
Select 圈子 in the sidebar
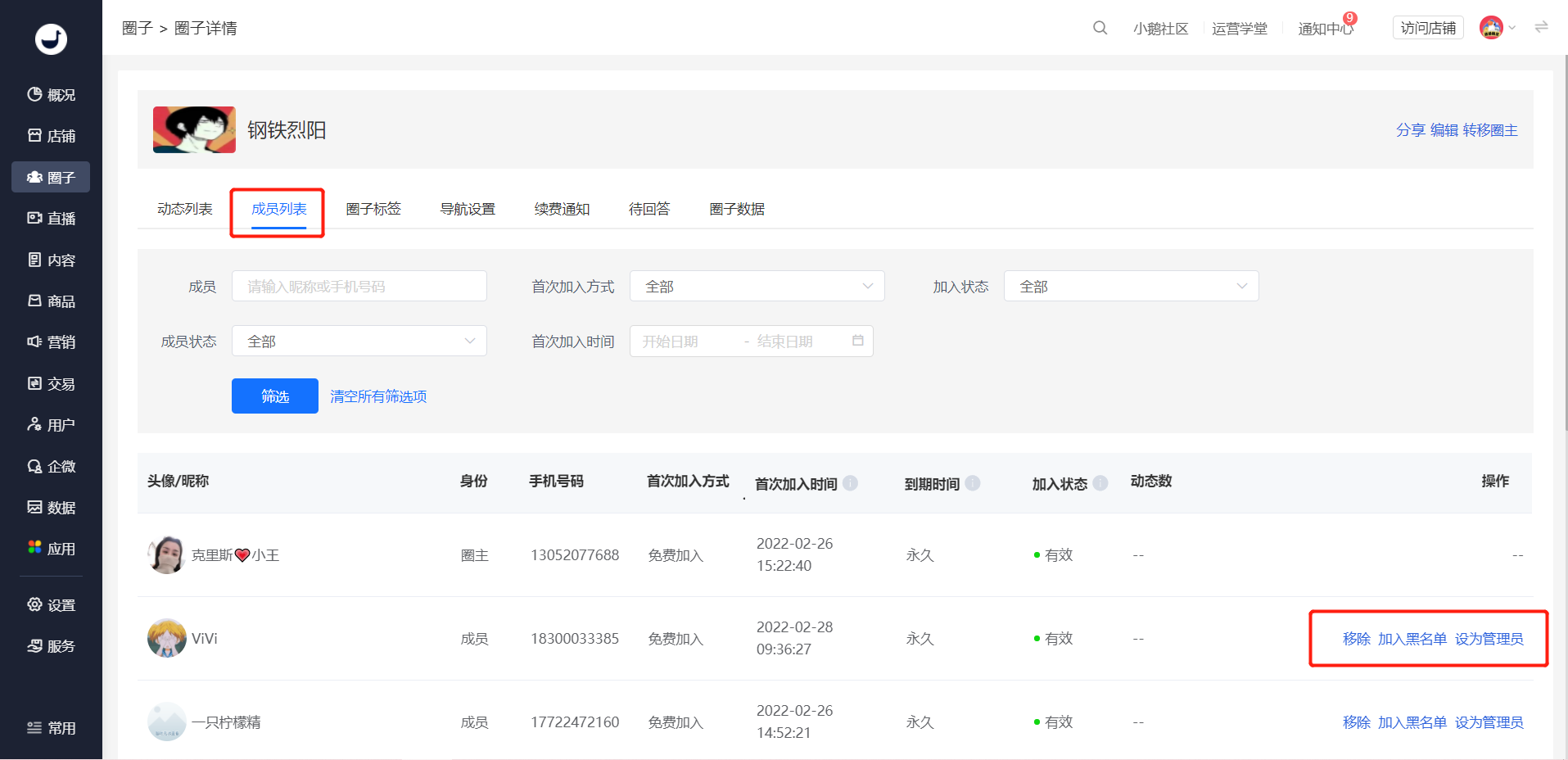pos(51,177)
